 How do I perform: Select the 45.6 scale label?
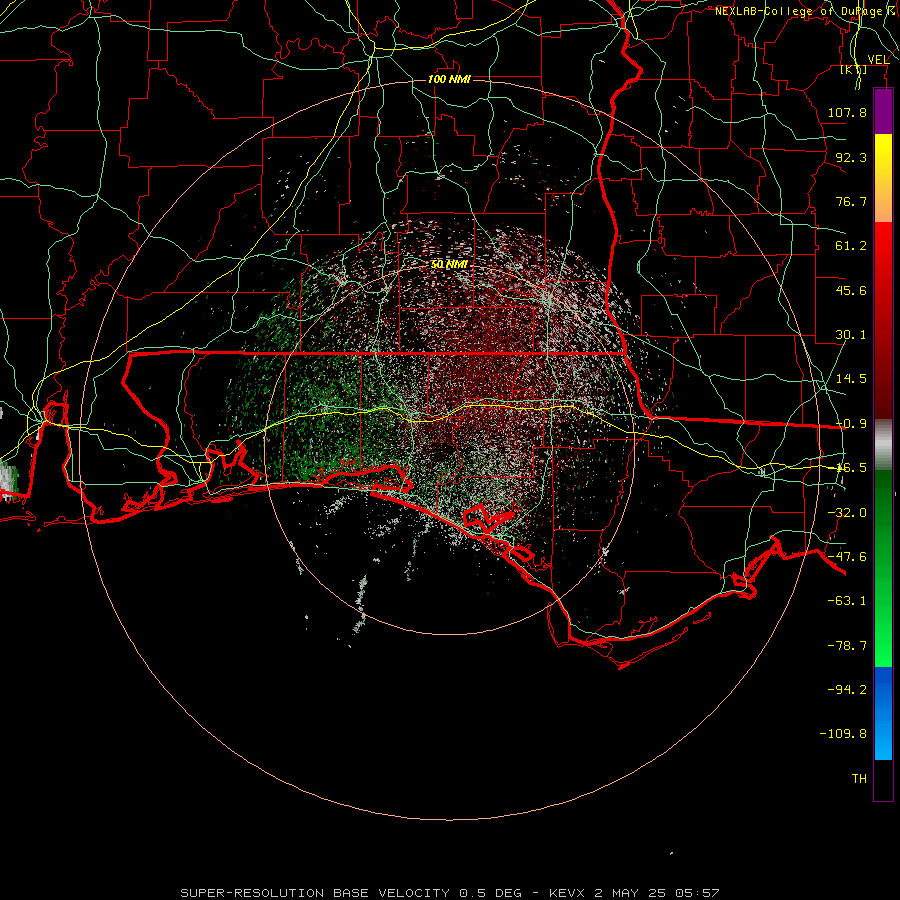pyautogui.click(x=851, y=290)
